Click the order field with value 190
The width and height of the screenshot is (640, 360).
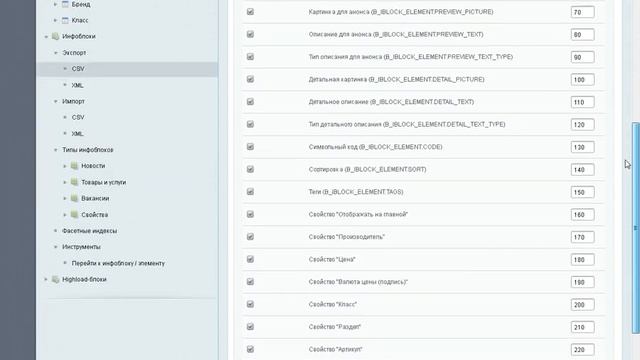582,282
